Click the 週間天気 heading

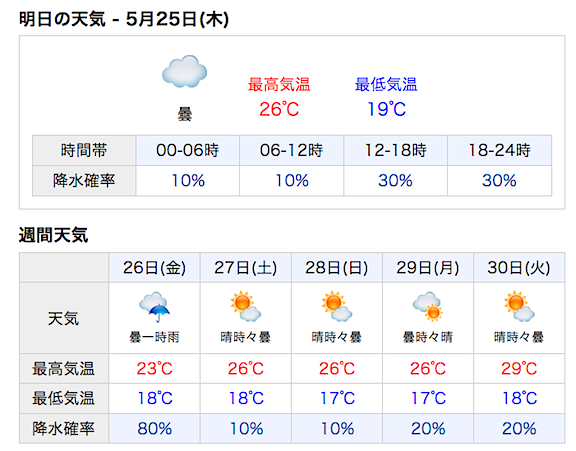[x=54, y=235]
